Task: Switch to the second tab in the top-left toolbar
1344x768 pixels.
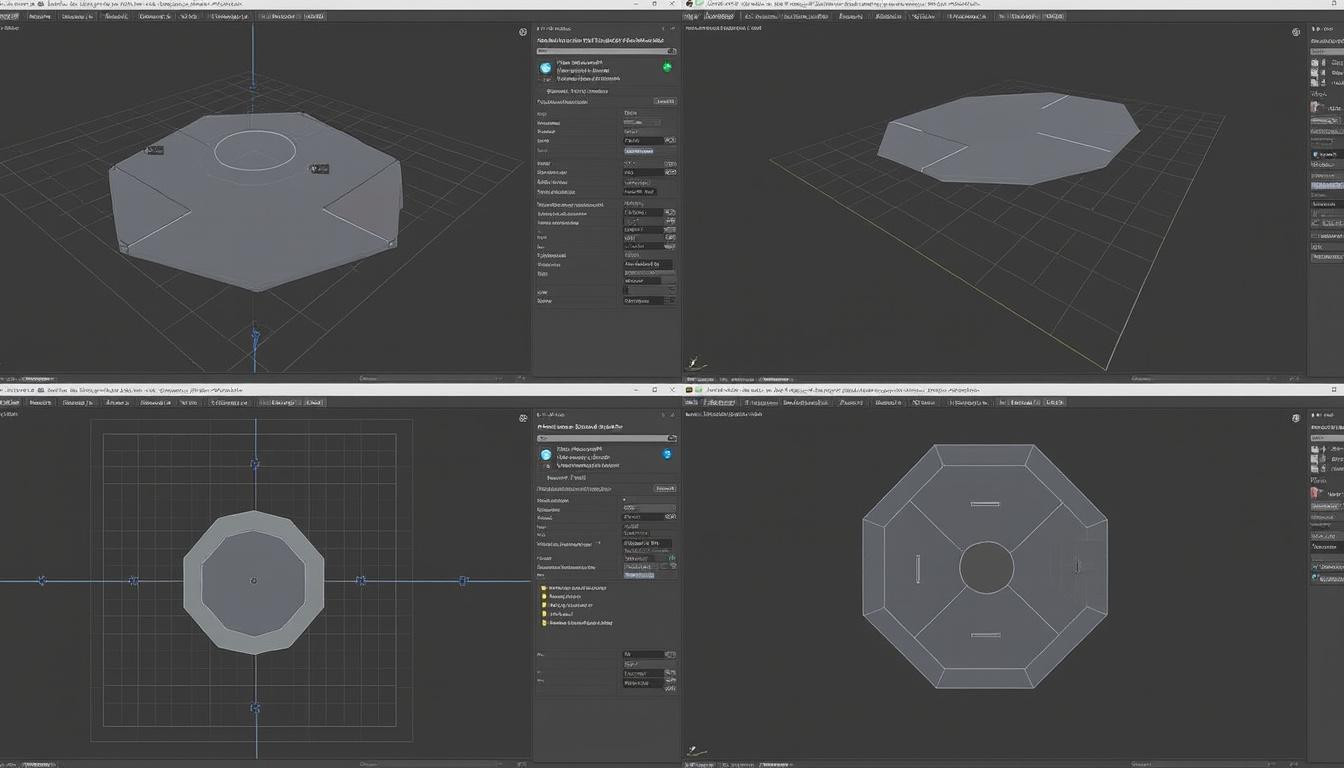Action: coord(42,16)
